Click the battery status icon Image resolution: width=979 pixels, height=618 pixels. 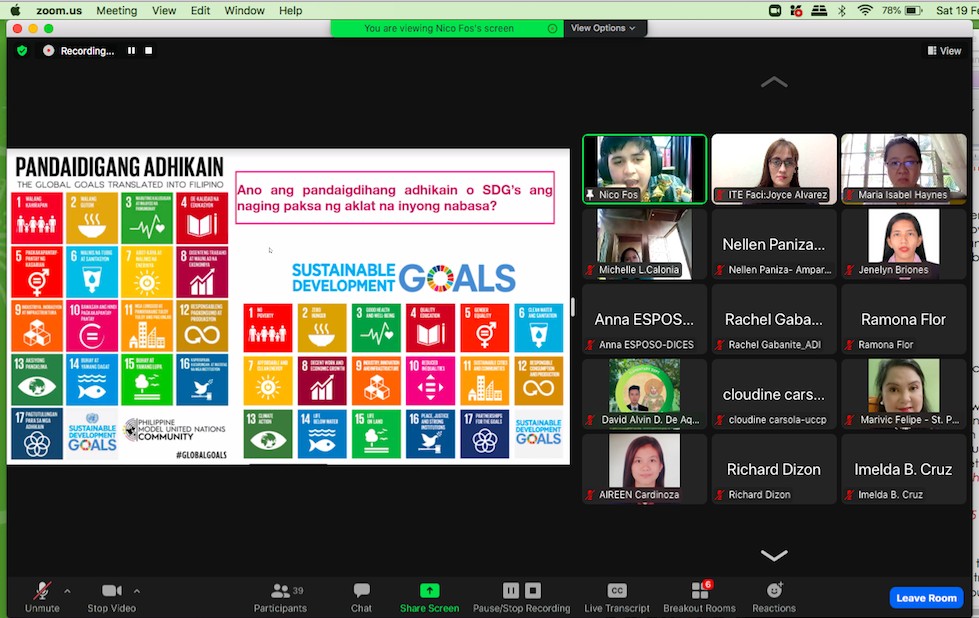click(913, 10)
